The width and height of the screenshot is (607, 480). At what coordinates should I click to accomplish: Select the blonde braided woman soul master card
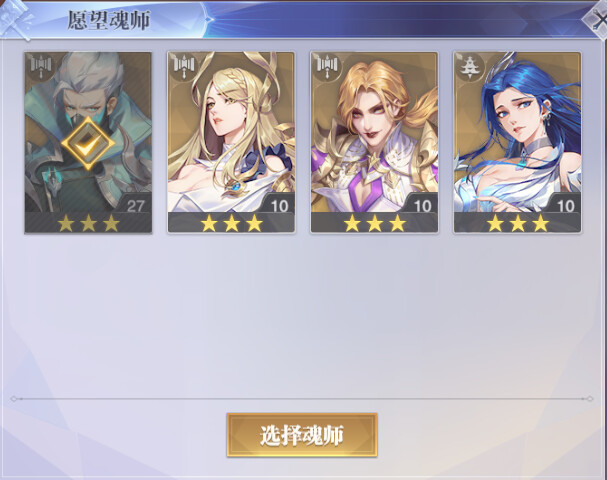point(231,142)
